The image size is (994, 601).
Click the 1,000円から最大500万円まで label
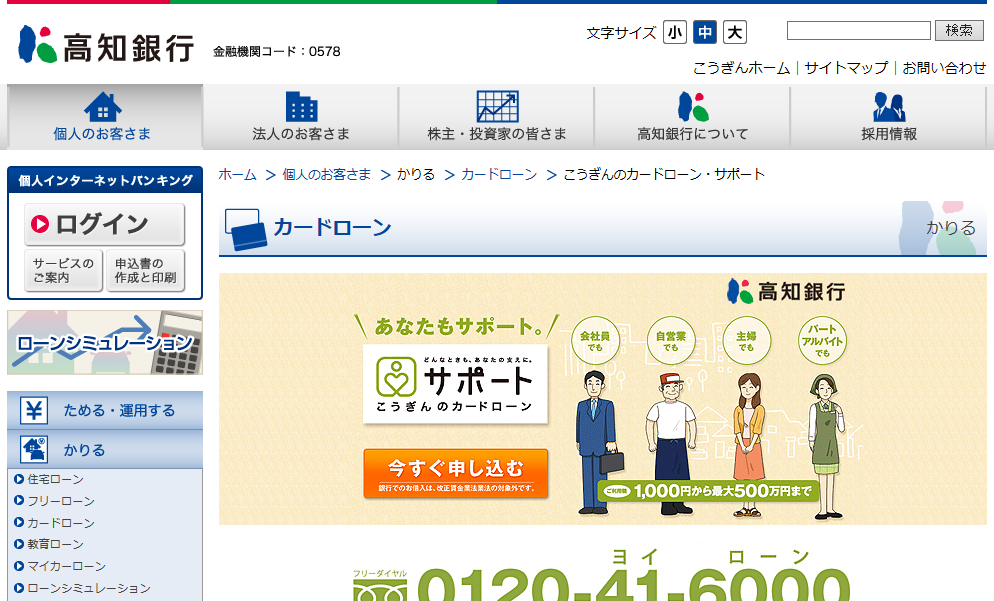tap(708, 491)
